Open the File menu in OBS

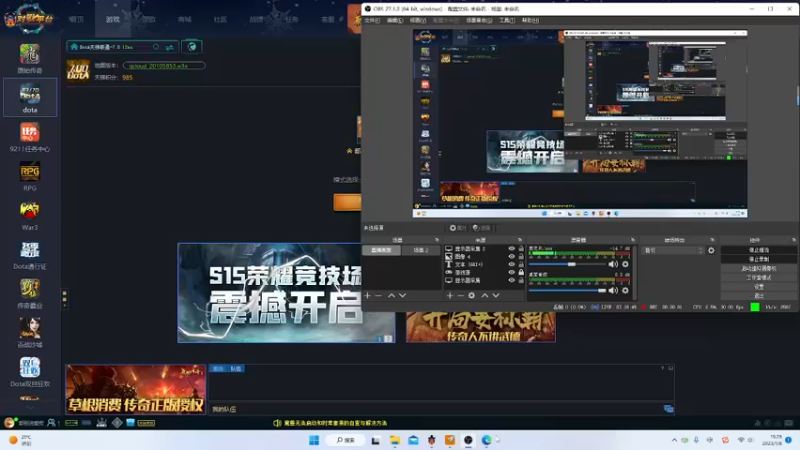tap(372, 20)
